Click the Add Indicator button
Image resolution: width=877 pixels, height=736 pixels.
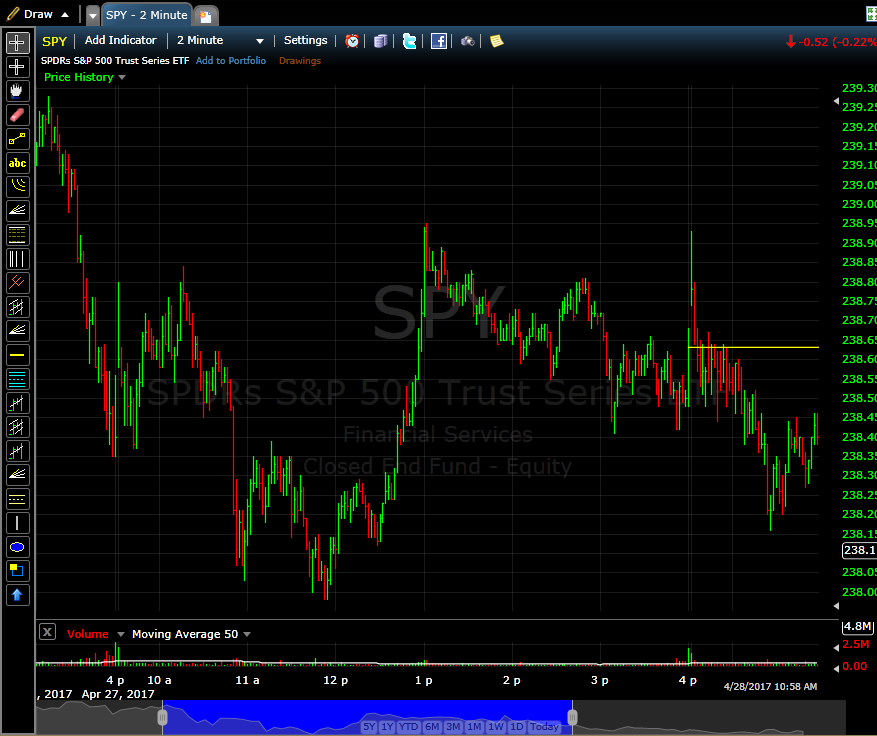[120, 40]
